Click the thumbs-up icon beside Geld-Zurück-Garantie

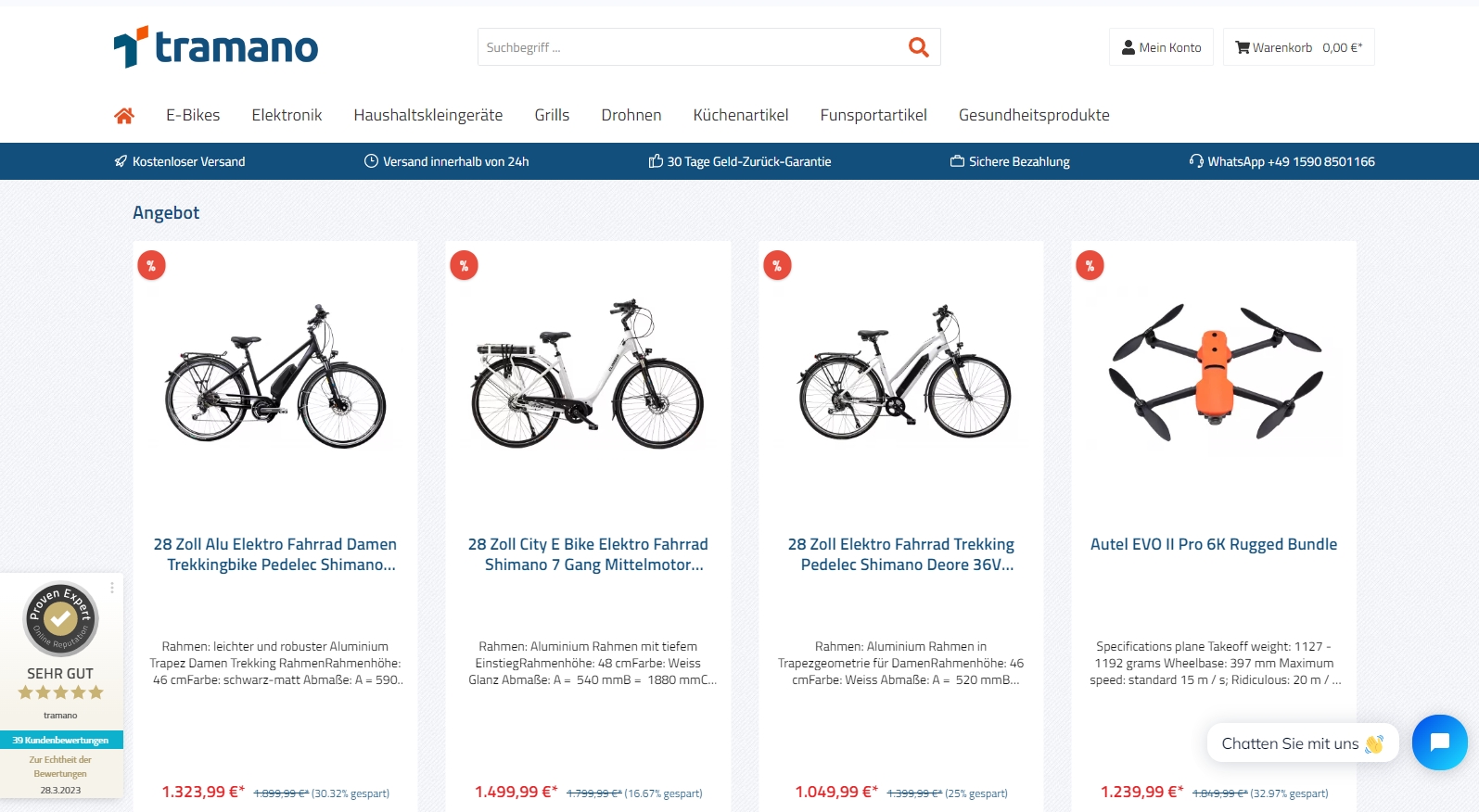click(656, 161)
